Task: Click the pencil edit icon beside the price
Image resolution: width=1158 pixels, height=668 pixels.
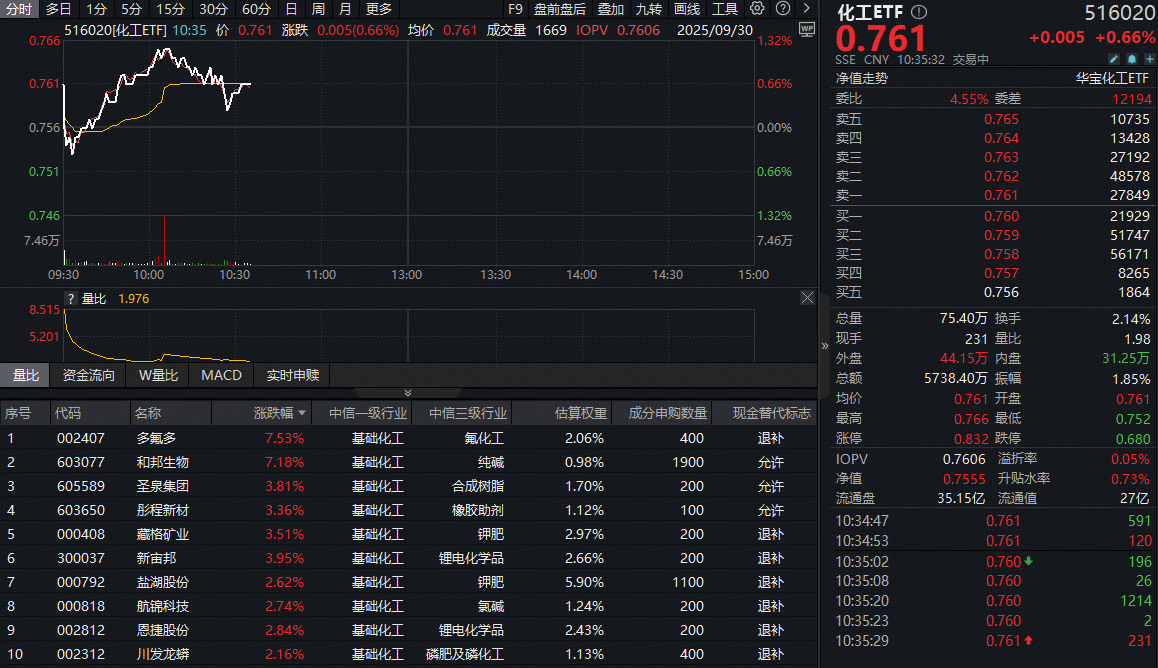Action: tap(1113, 59)
